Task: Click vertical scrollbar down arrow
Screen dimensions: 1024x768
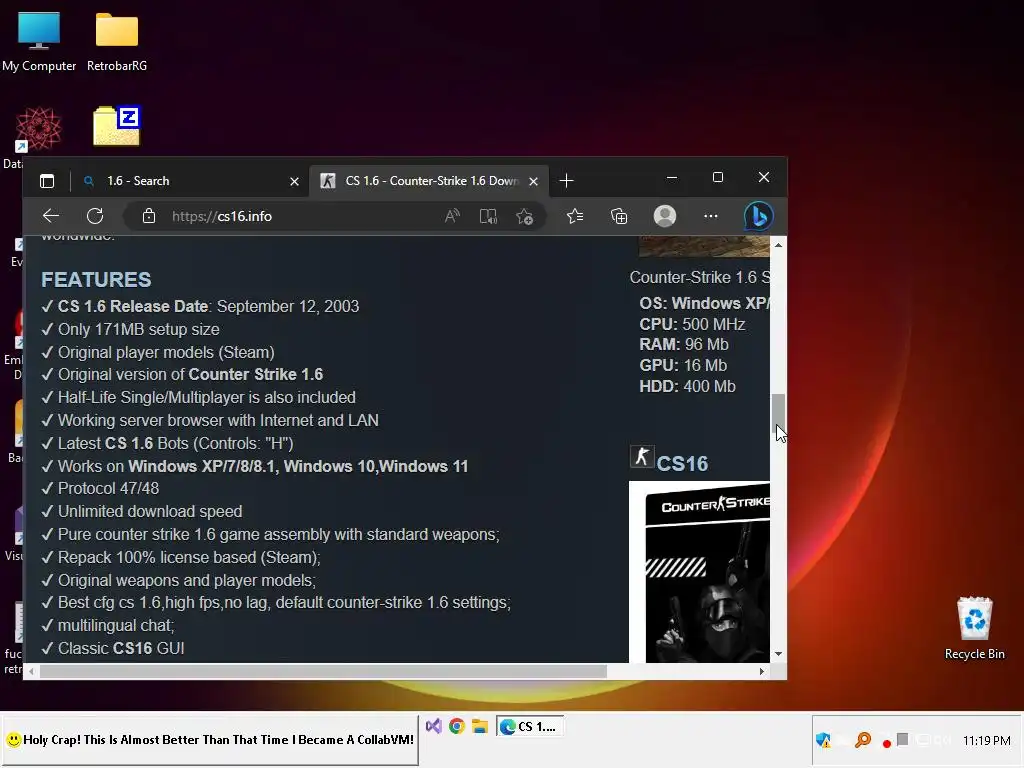Action: (x=778, y=654)
